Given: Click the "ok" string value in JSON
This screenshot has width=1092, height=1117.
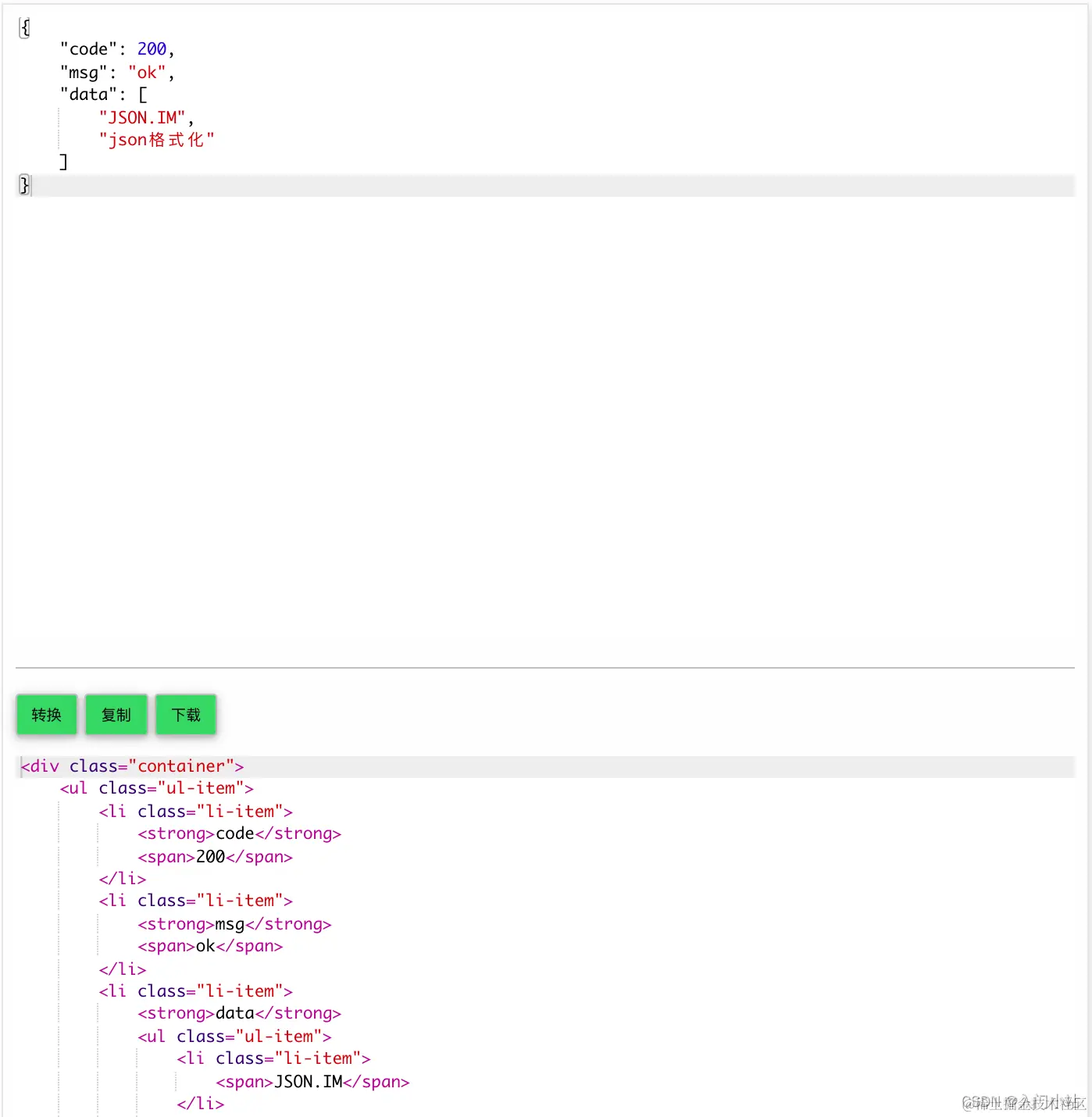Looking at the screenshot, I should (147, 73).
